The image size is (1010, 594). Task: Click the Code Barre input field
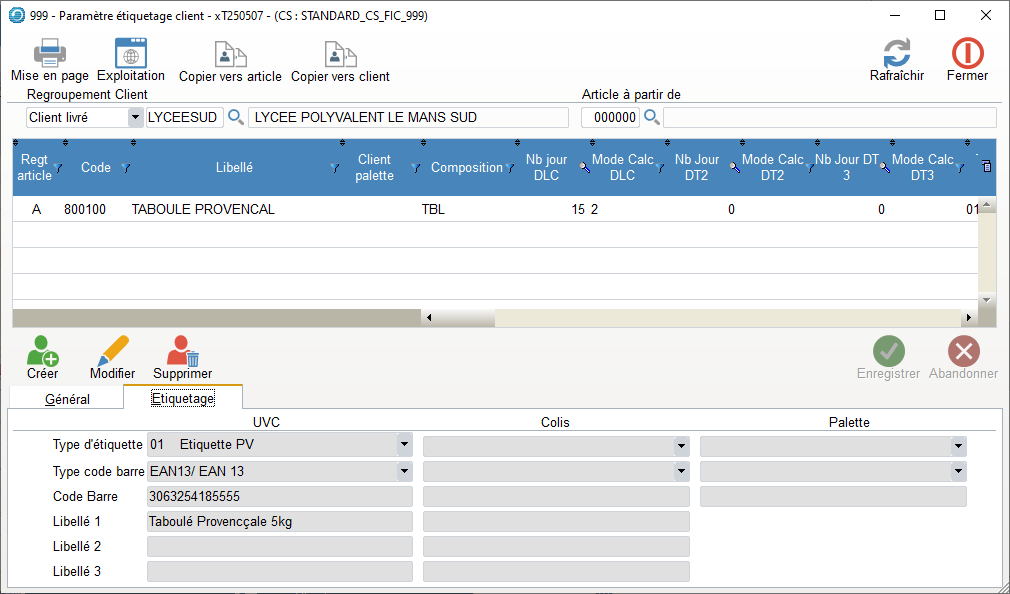279,496
